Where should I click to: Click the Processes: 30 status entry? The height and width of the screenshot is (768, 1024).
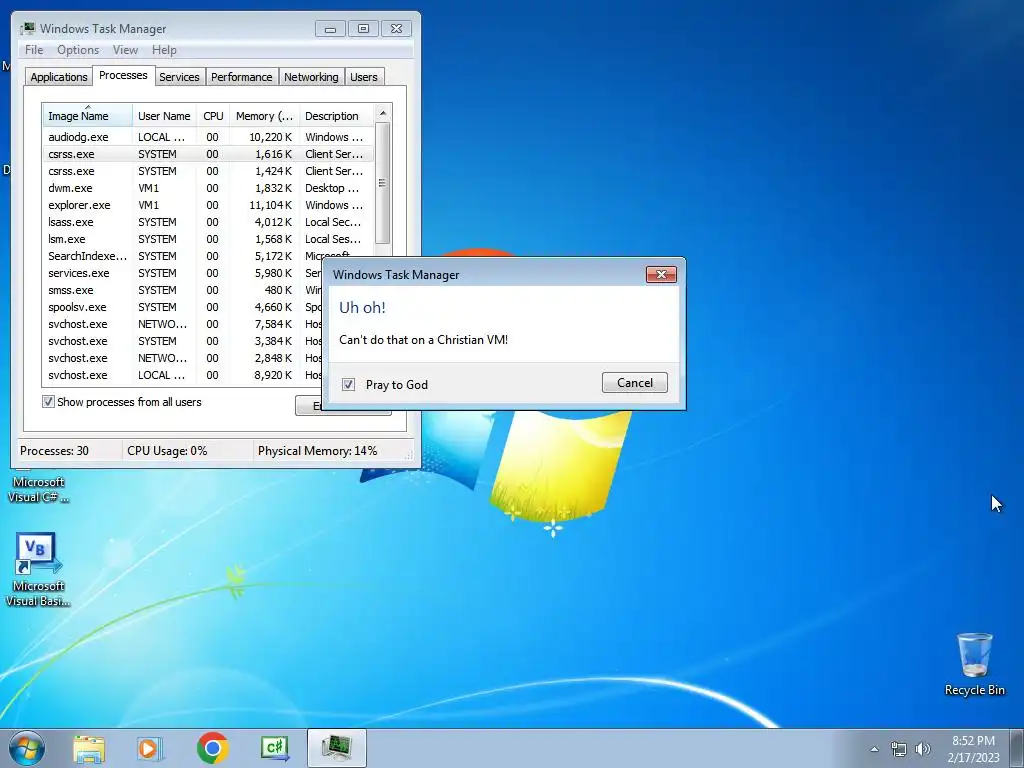point(54,451)
